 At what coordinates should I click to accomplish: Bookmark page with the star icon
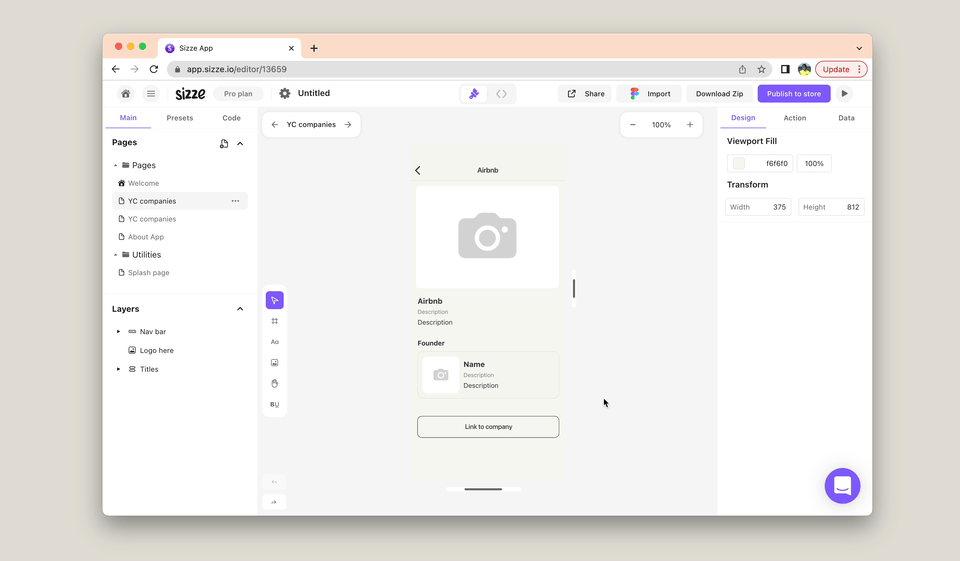762,69
